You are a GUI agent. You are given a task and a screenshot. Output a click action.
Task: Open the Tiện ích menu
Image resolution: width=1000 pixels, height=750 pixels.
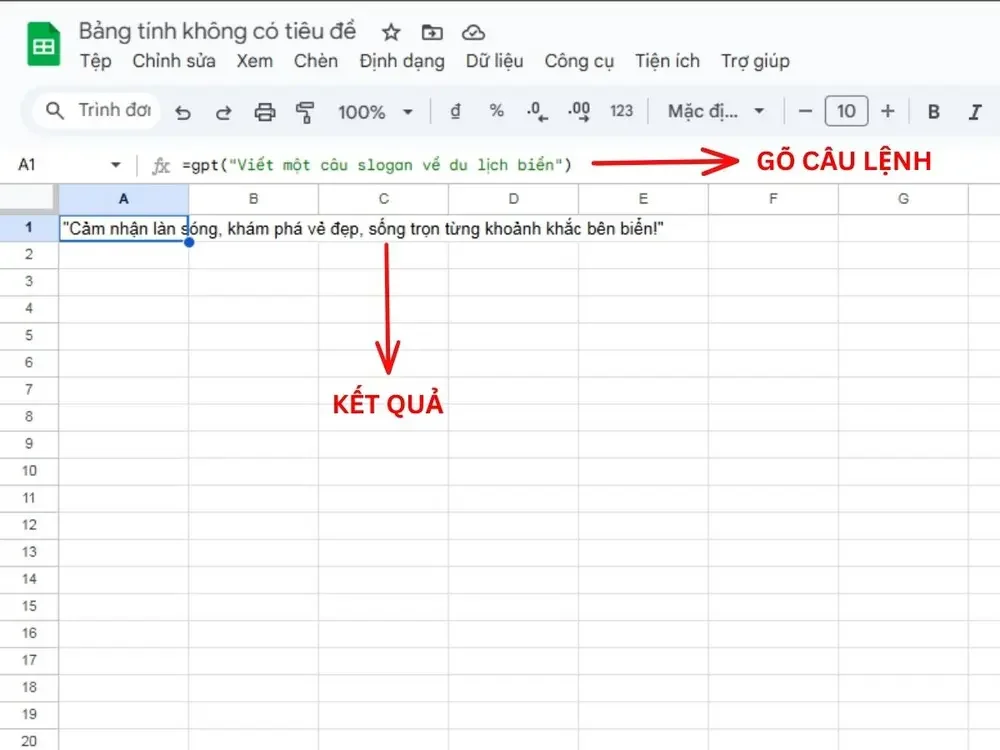click(x=667, y=61)
